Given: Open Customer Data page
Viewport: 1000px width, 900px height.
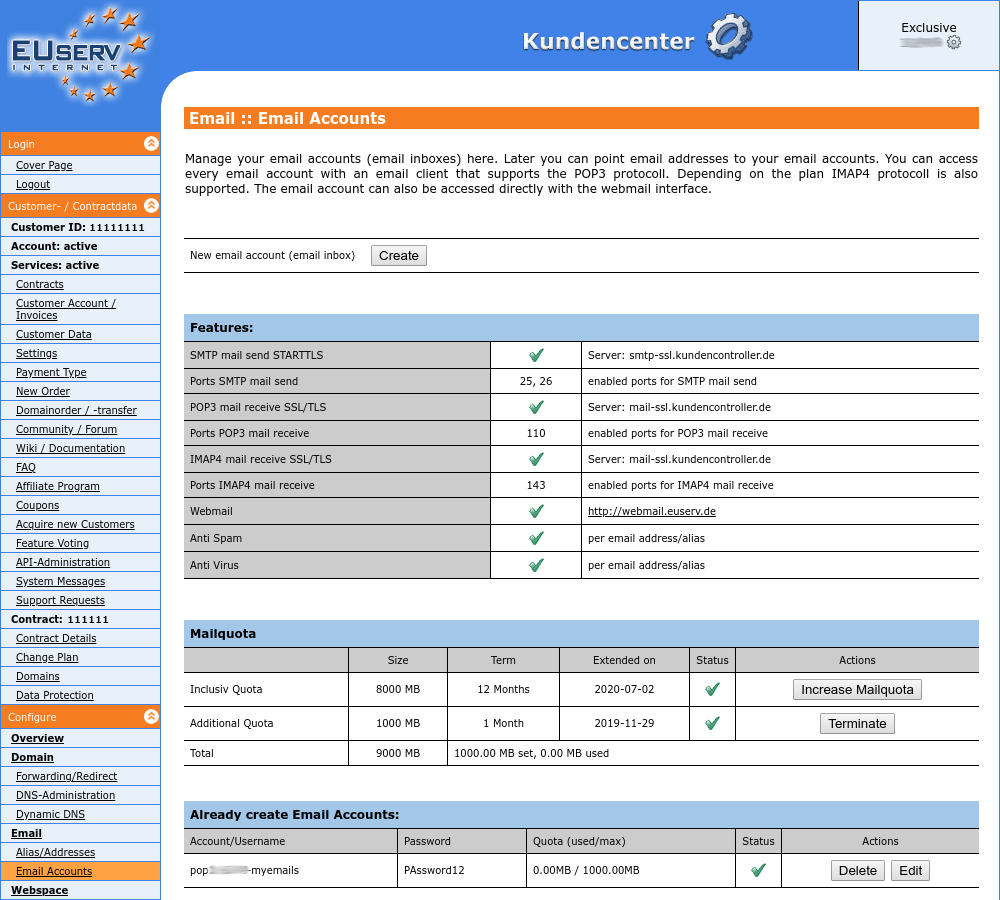Looking at the screenshot, I should pyautogui.click(x=54, y=334).
